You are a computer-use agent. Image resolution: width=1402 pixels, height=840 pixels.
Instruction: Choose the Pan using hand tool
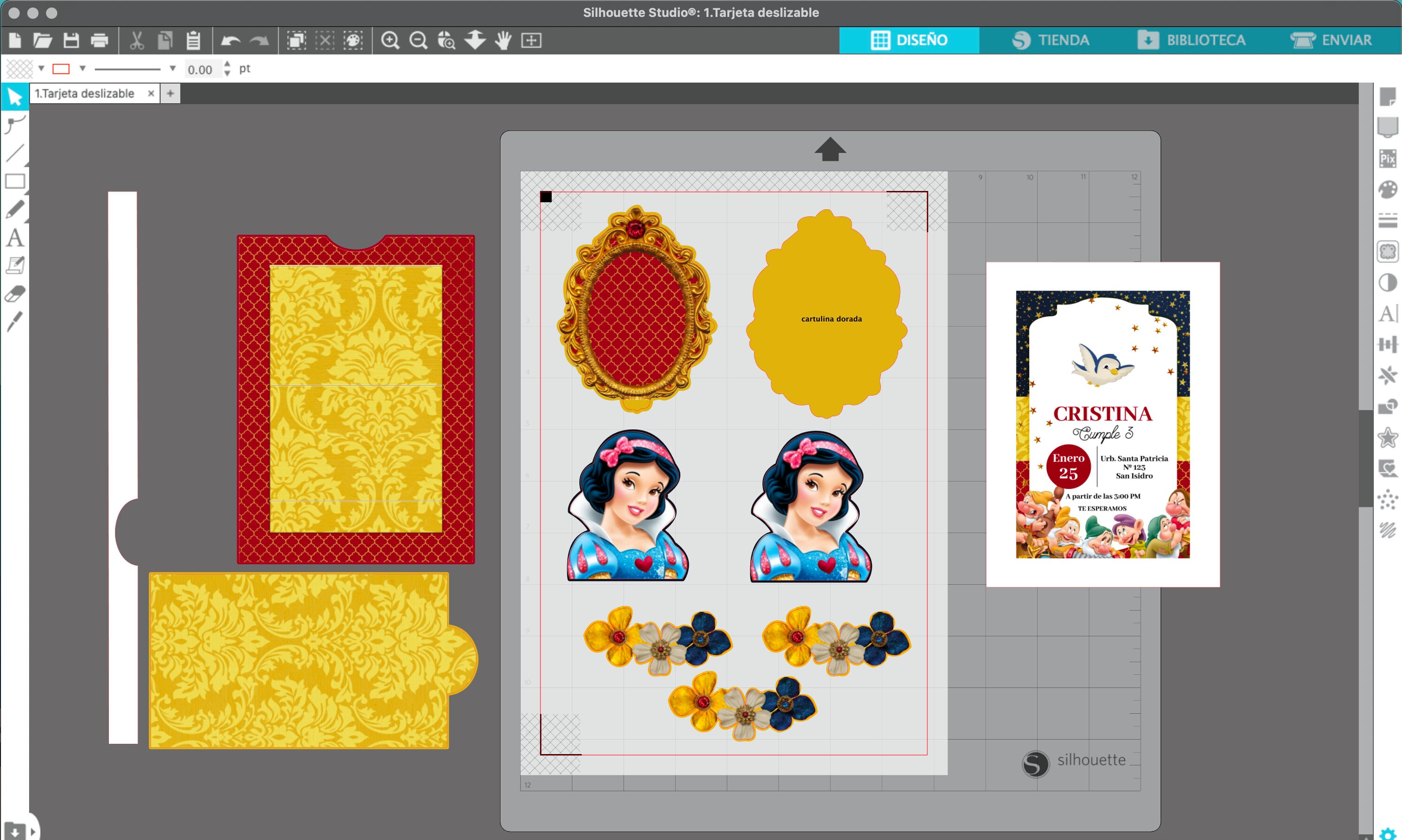point(503,40)
